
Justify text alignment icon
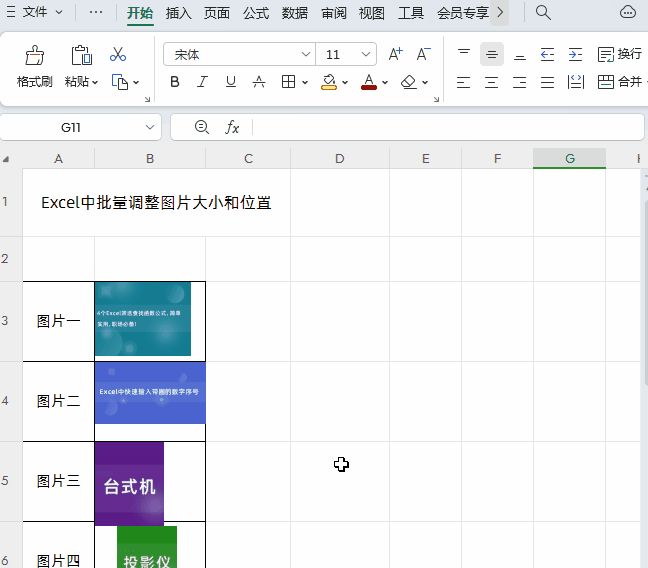tap(547, 82)
